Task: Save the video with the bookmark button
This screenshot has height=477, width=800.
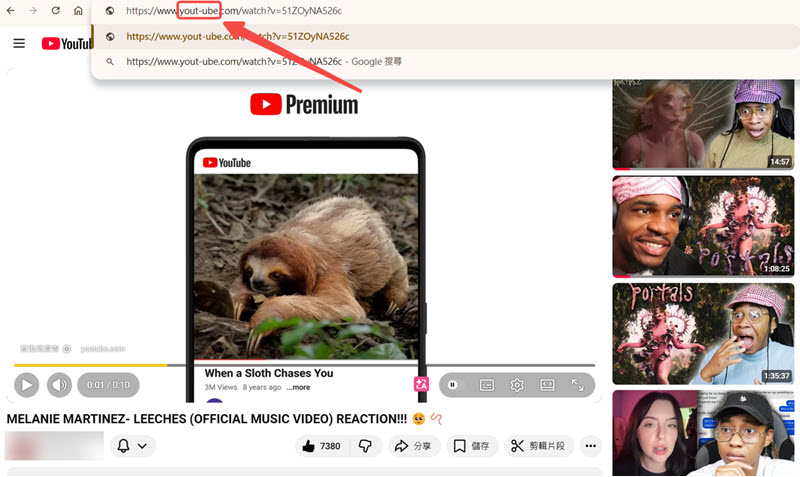Action: click(471, 446)
